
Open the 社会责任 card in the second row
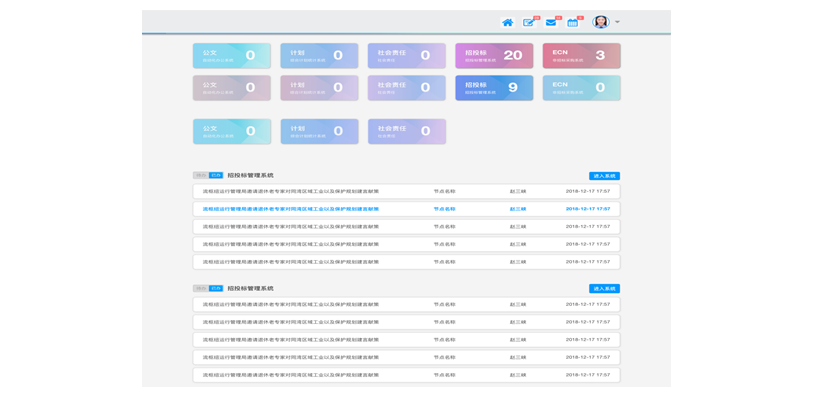point(406,88)
